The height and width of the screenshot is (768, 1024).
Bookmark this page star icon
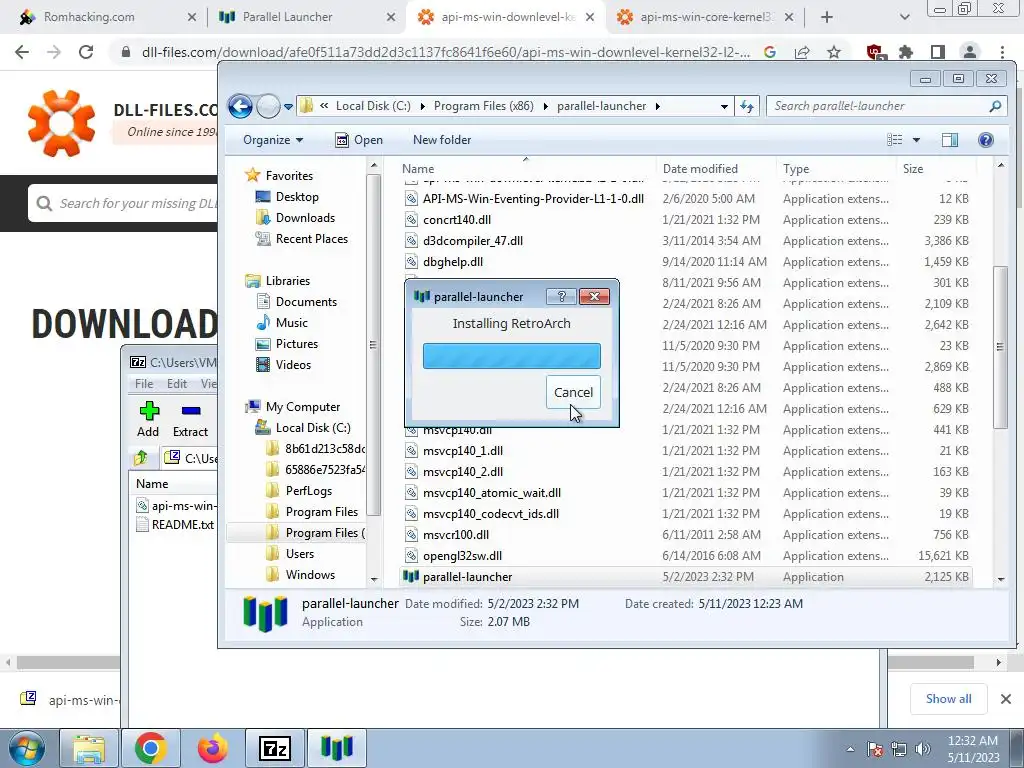click(833, 52)
